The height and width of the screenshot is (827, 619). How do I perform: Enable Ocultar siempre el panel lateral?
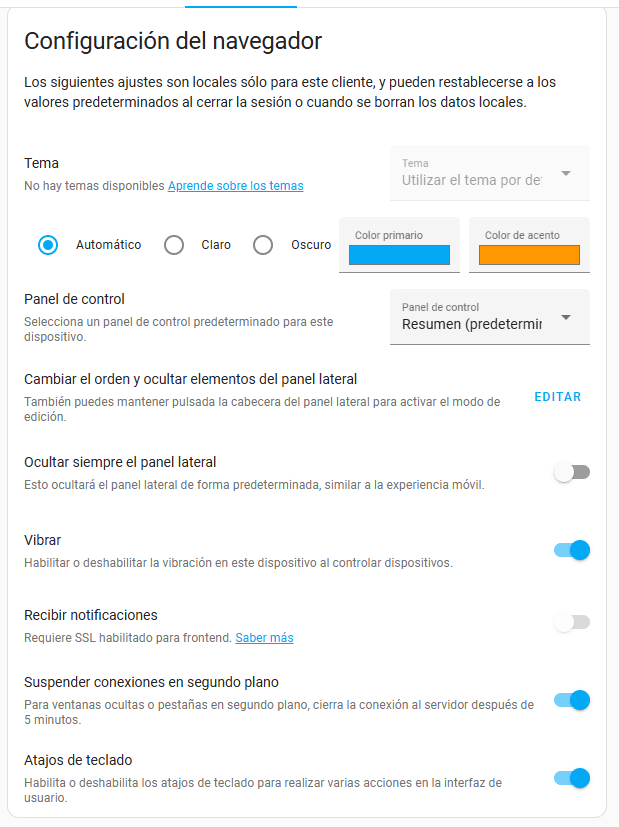(x=572, y=472)
